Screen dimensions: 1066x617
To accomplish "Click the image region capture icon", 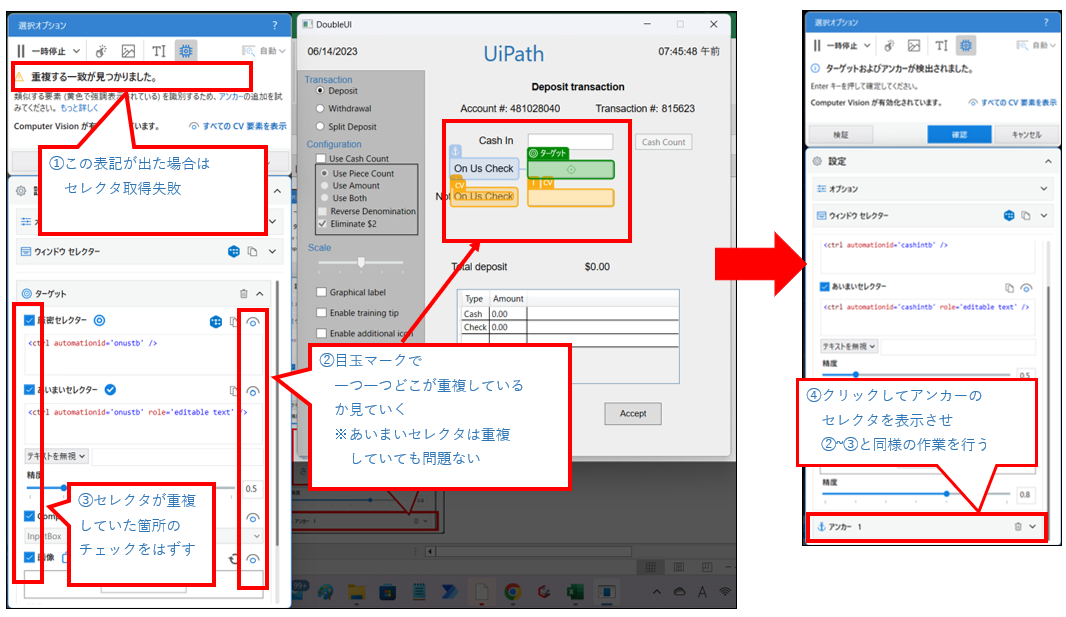I will click(x=128, y=49).
